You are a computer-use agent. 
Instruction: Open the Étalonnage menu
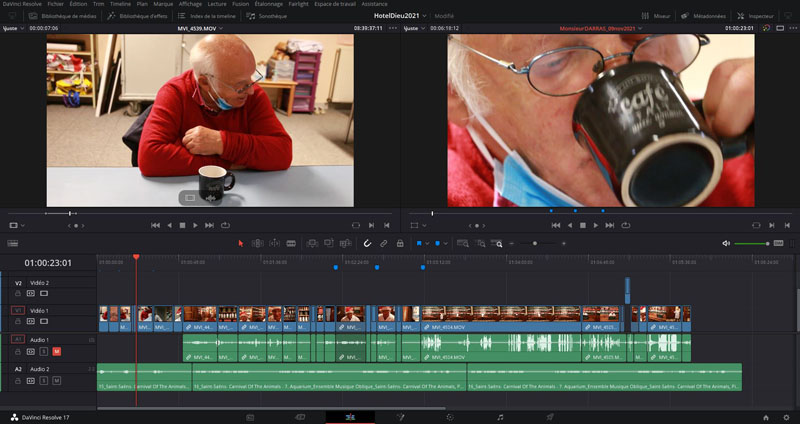[x=269, y=4]
